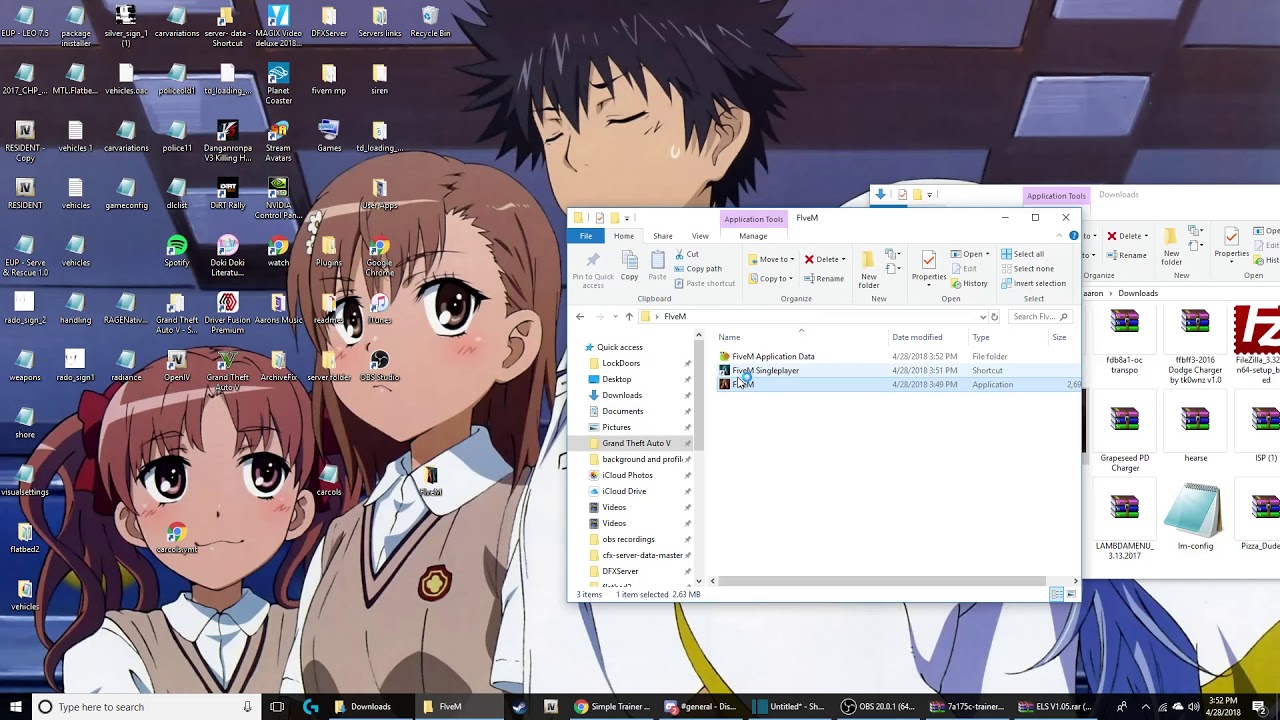Click the file list horizontal scrollbar
Image resolution: width=1280 pixels, height=720 pixels.
(x=882, y=581)
